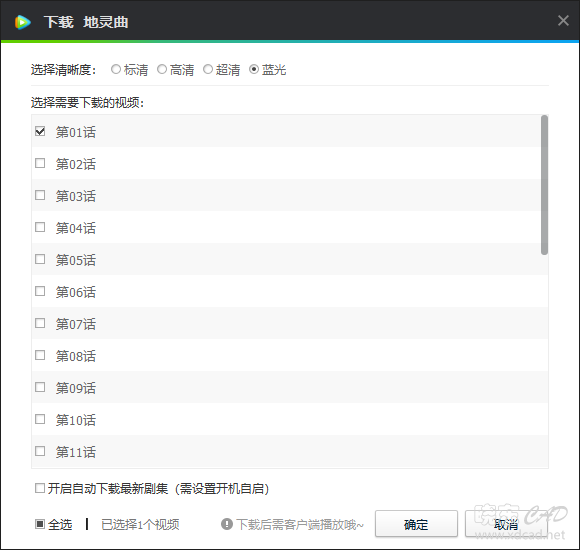Image resolution: width=580 pixels, height=550 pixels.
Task: Close the 下载 地灵曲 dialog
Action: tap(563, 21)
